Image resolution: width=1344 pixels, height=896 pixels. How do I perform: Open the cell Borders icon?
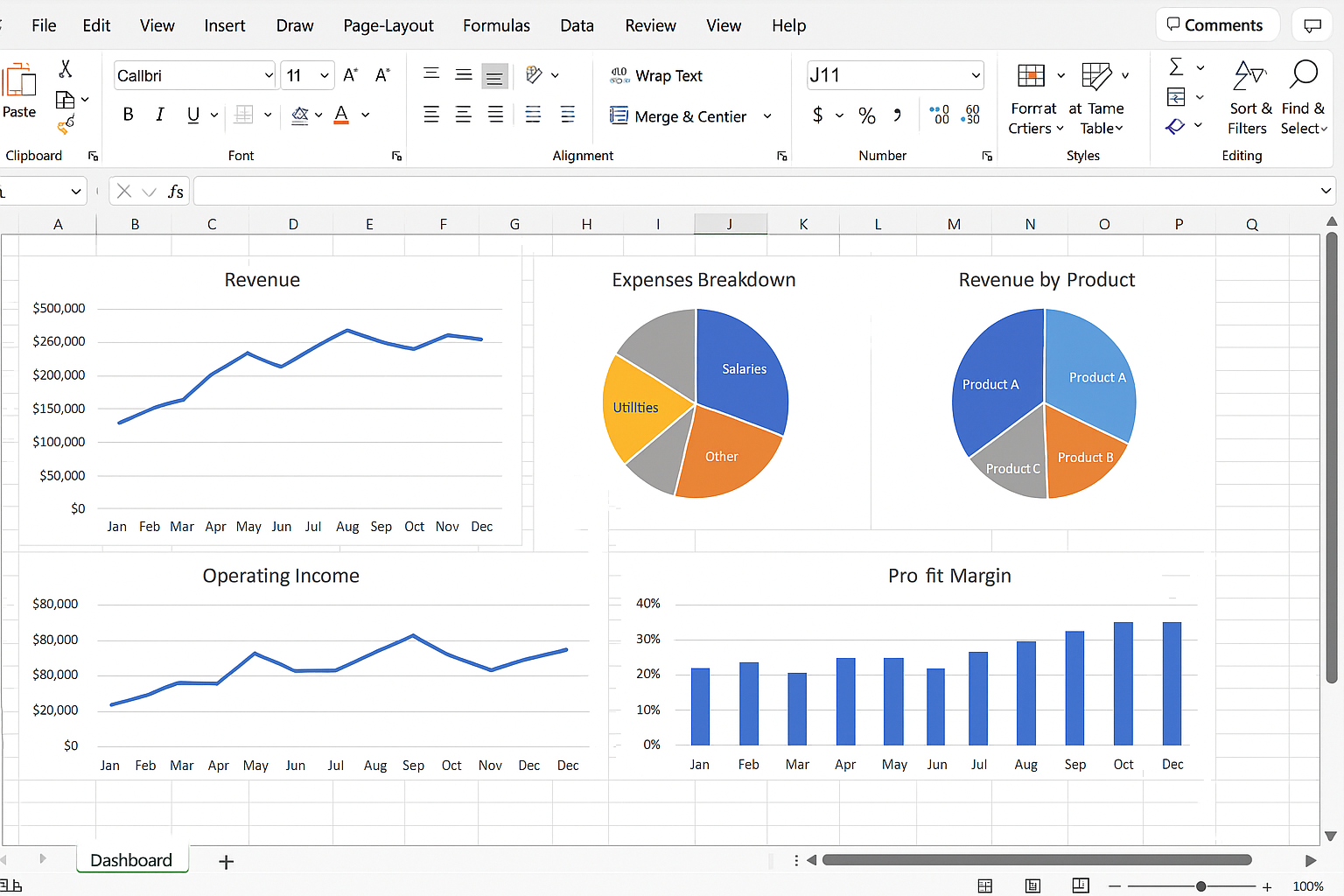(x=244, y=115)
